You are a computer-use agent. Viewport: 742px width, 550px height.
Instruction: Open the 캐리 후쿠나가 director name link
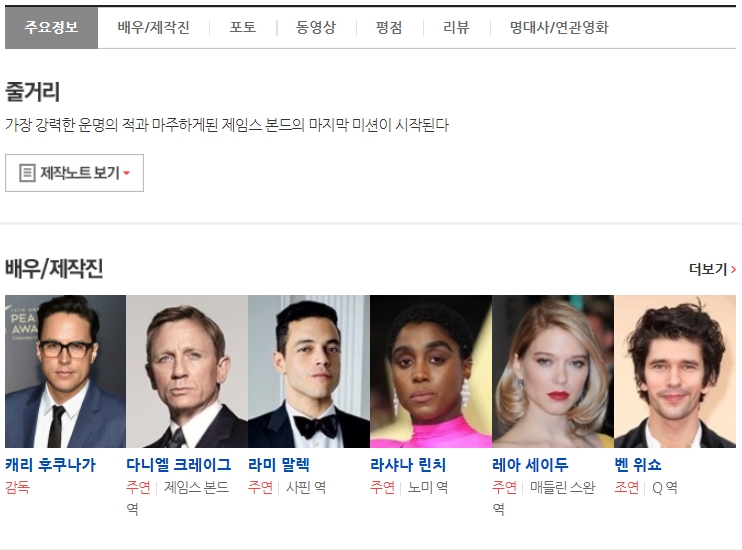click(51, 465)
